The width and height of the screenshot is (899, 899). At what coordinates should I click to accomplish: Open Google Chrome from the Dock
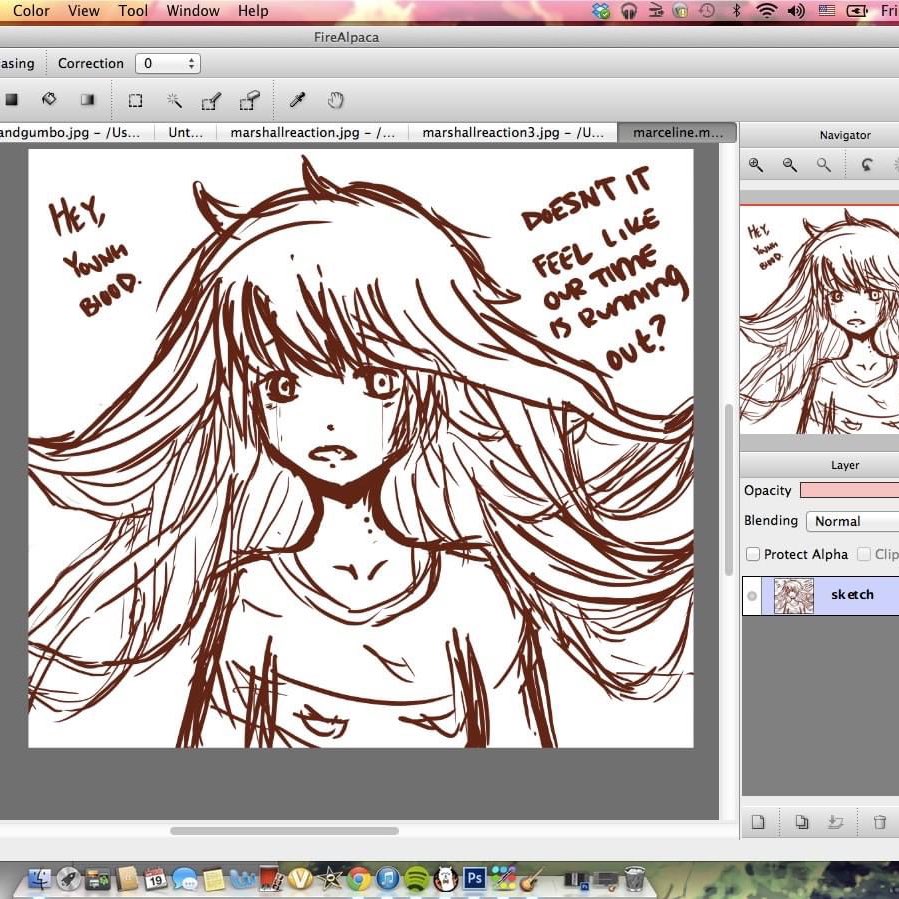coord(359,878)
